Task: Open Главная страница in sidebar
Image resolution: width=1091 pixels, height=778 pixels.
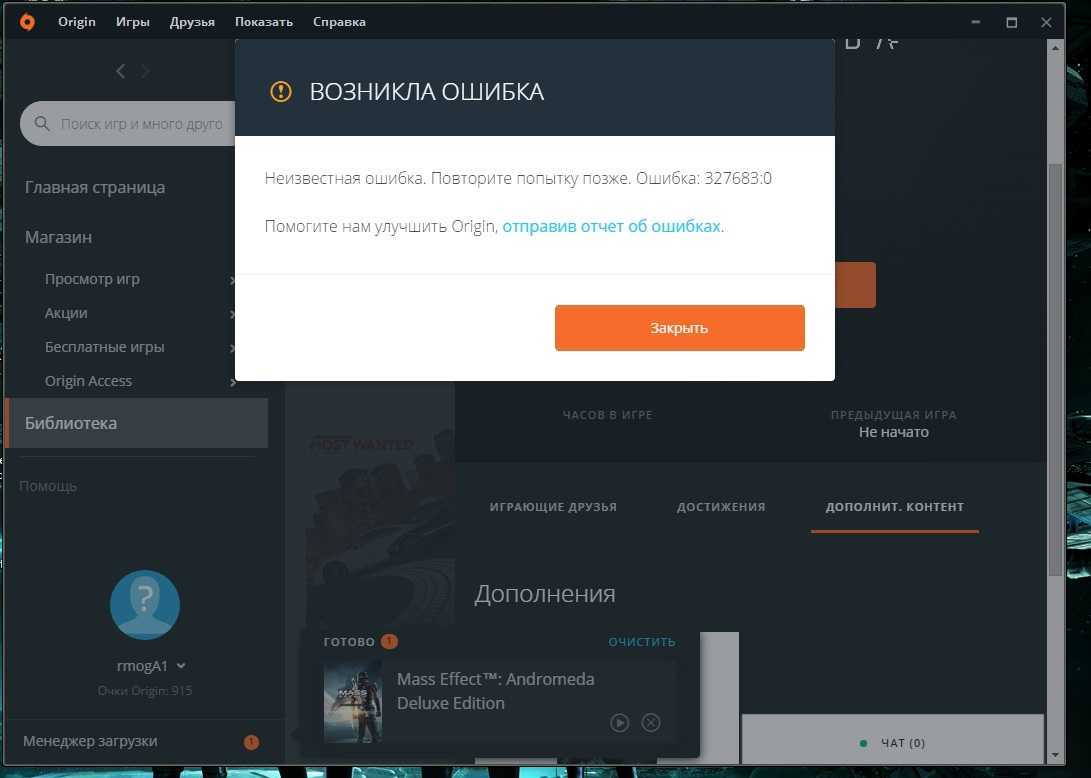Action: (95, 187)
